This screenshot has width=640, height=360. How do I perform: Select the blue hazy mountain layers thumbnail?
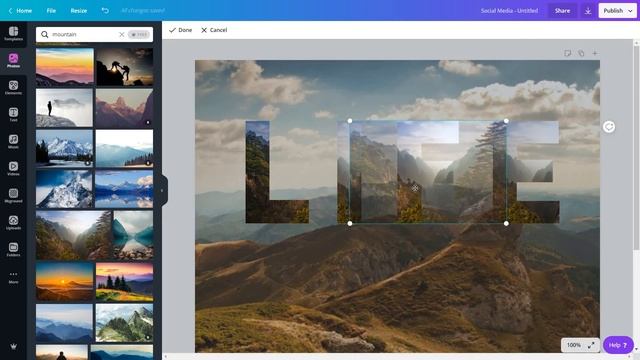point(64,323)
